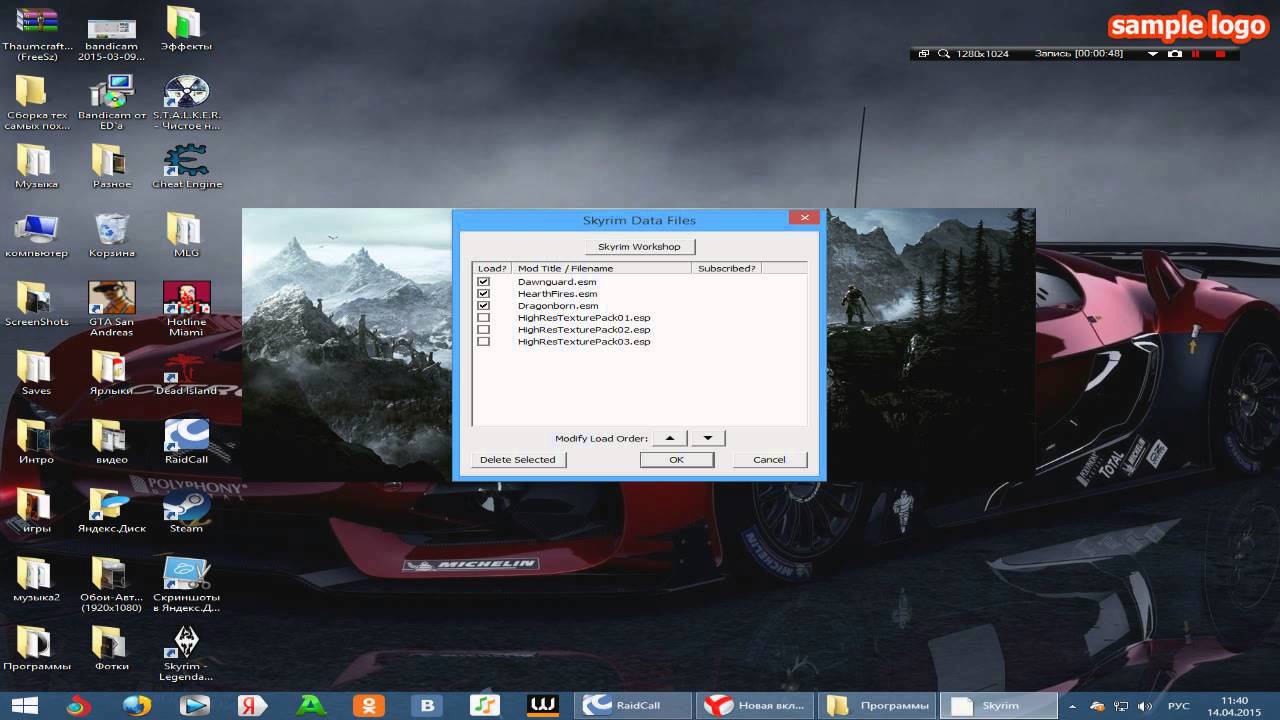Open the Корзина recycle bin
Screen dimensions: 1280x720
pyautogui.click(x=111, y=235)
